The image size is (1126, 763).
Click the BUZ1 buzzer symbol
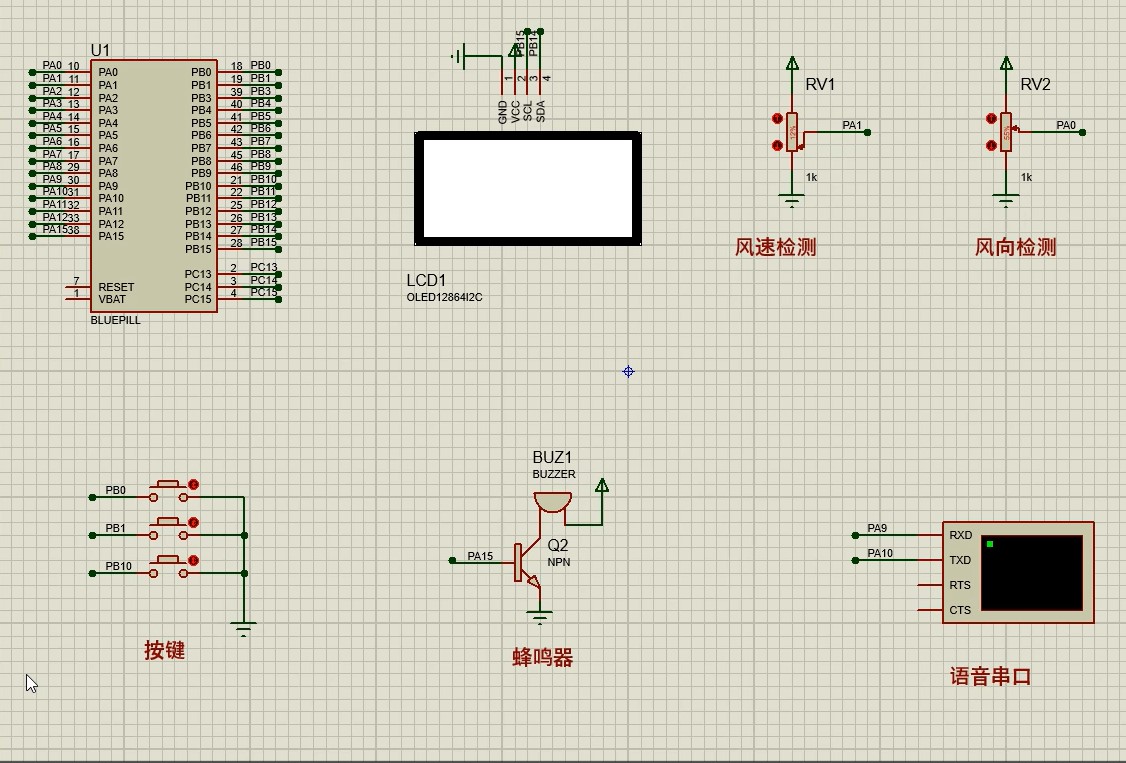pyautogui.click(x=552, y=501)
